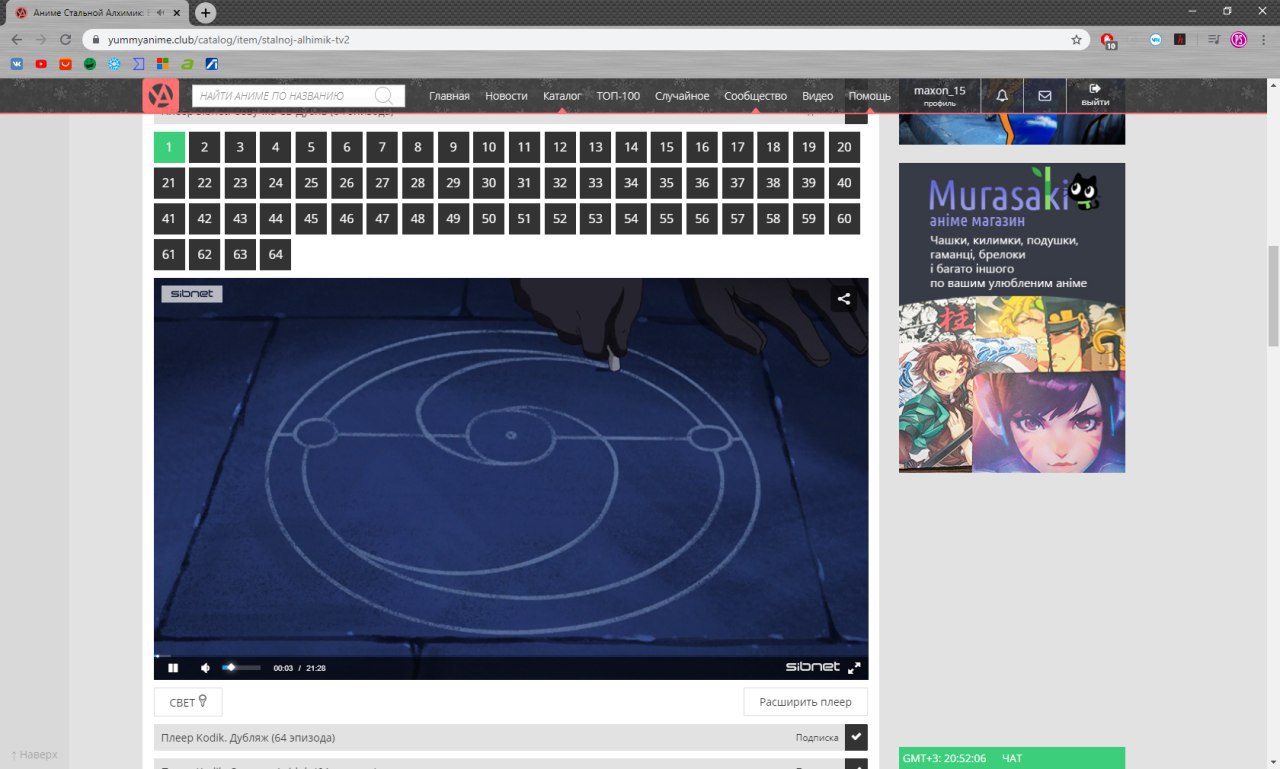Open the ЧАТ chat bar
The height and width of the screenshot is (769, 1280).
(1012, 758)
